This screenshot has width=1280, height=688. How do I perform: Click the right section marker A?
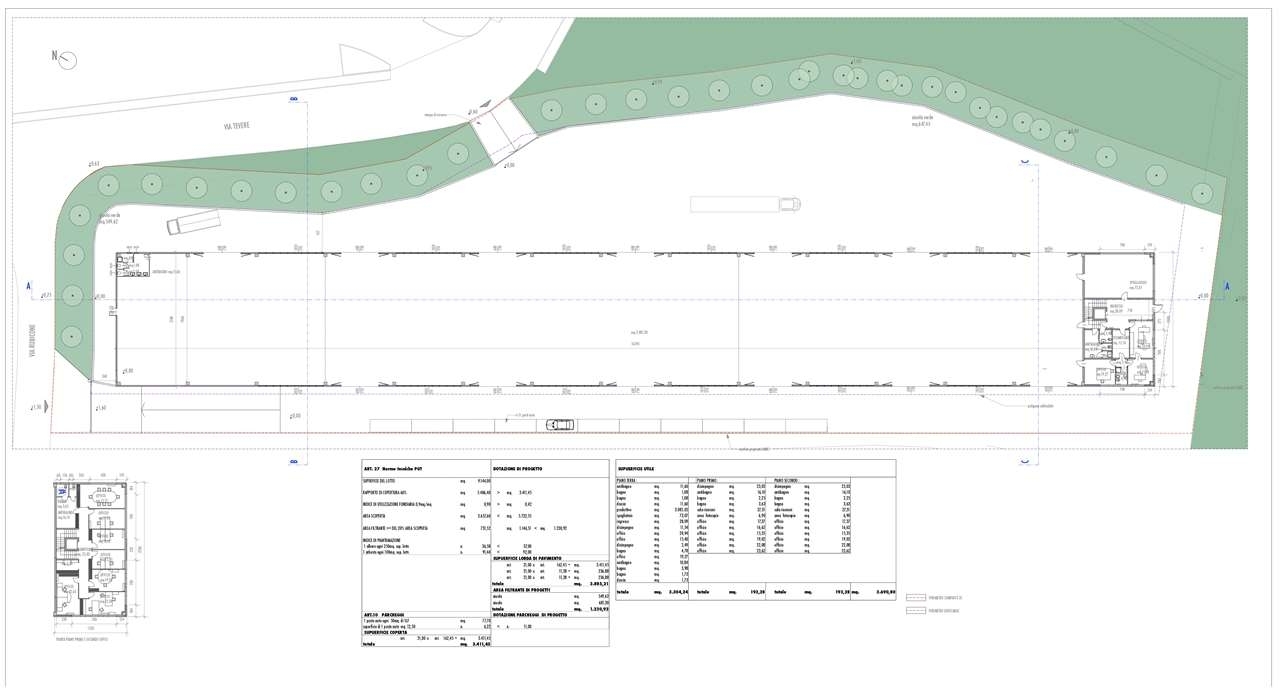(x=1229, y=287)
